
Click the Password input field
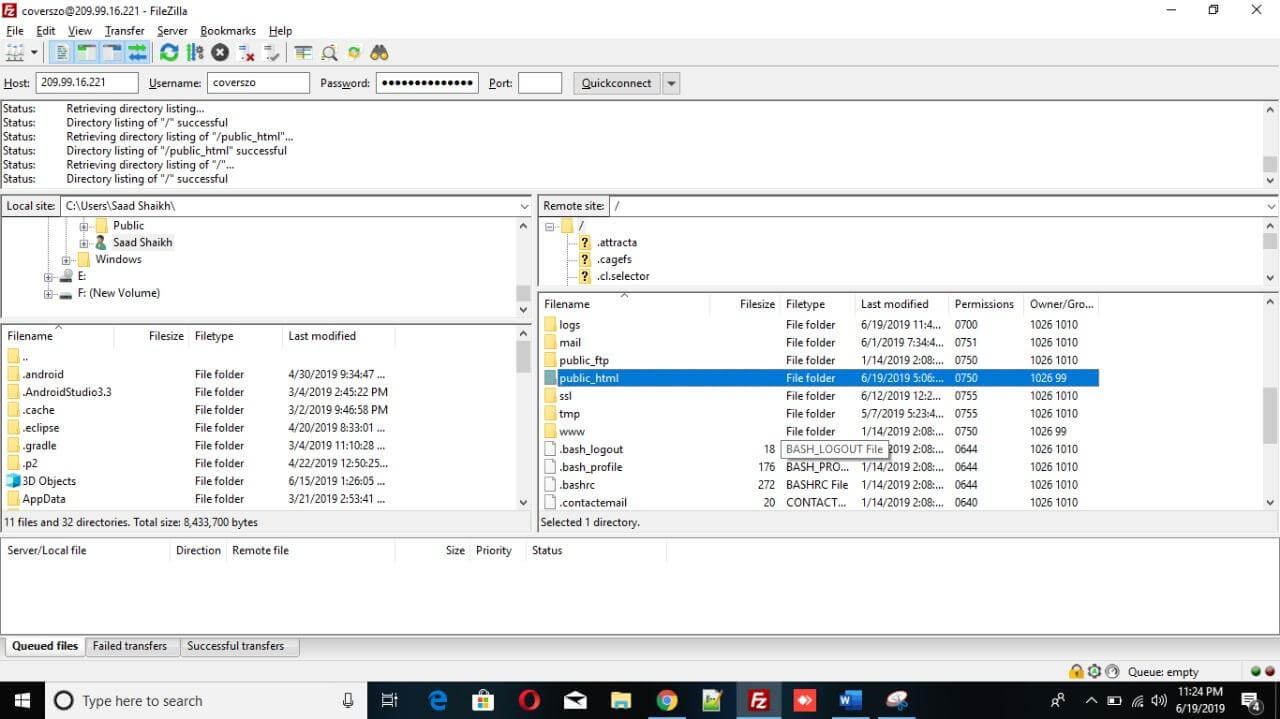(427, 83)
